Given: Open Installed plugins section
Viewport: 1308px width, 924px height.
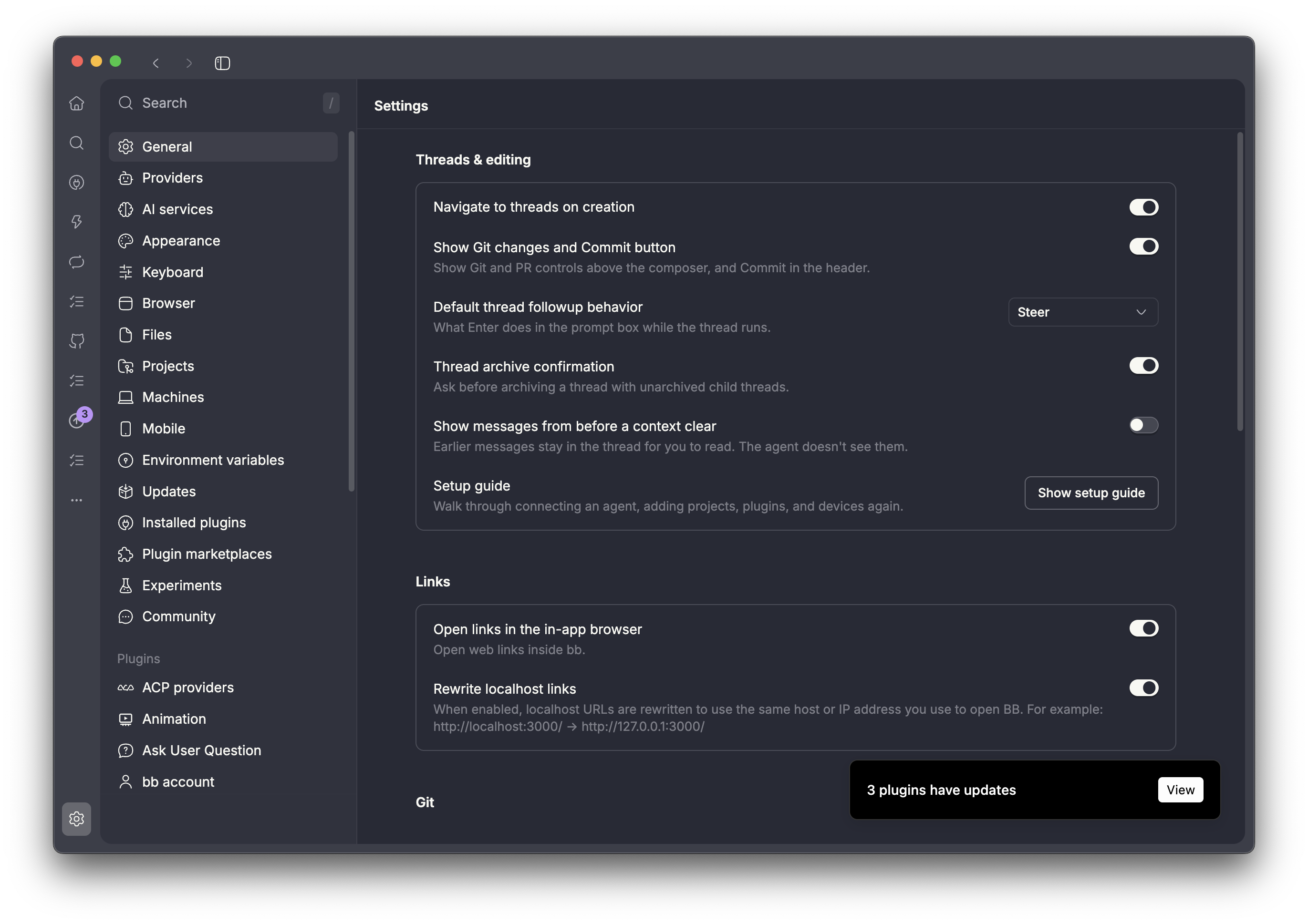Looking at the screenshot, I should [223, 523].
